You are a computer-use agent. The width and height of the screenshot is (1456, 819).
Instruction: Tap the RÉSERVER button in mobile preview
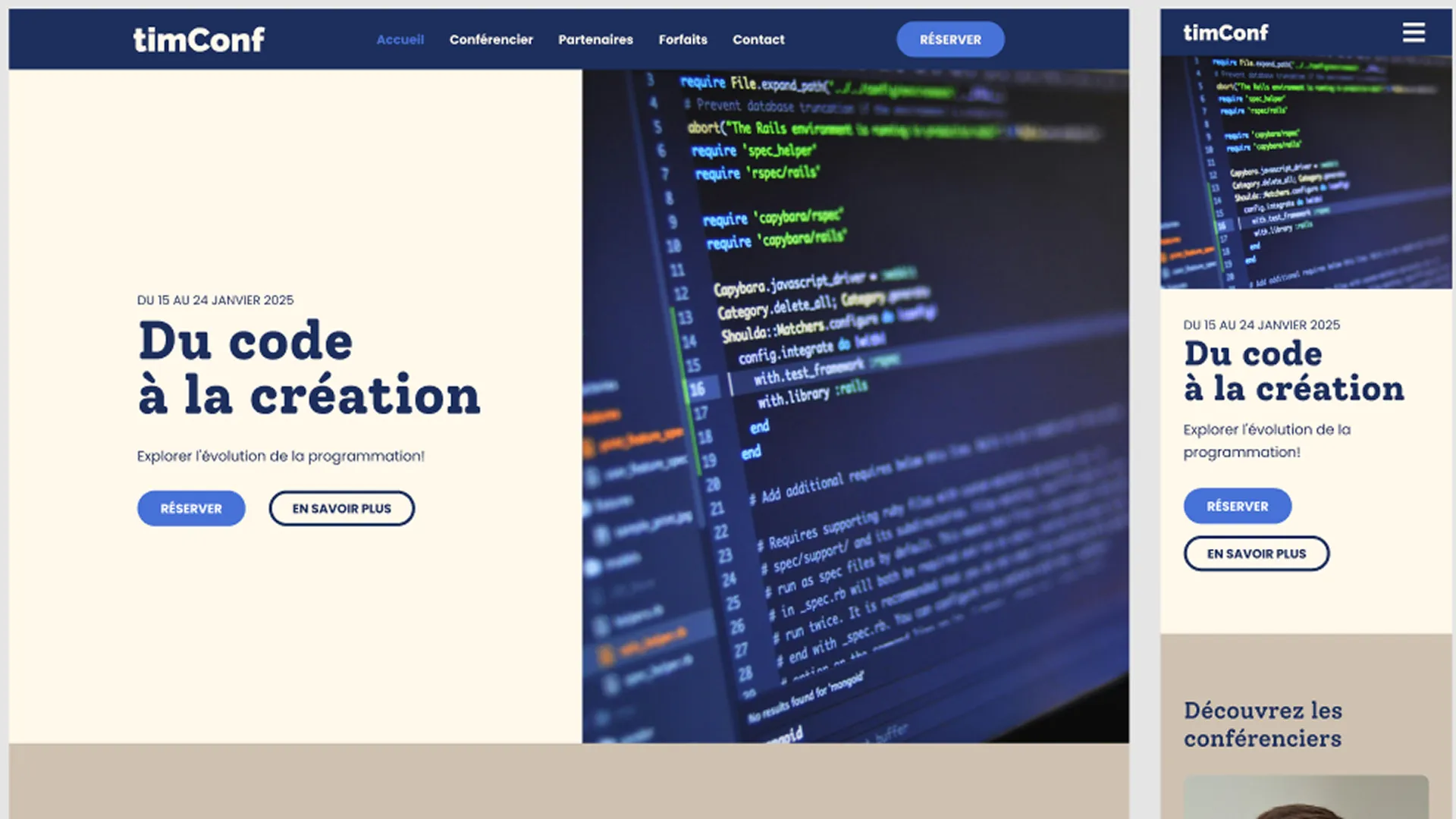1237,506
